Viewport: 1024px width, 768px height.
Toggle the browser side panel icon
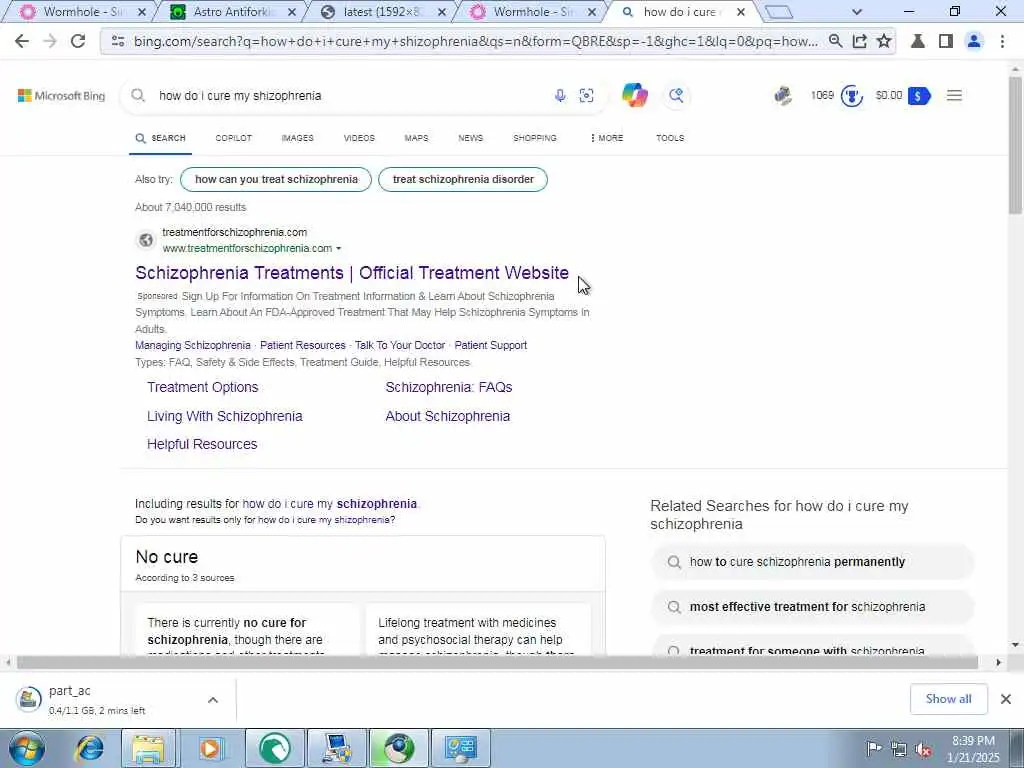946,41
